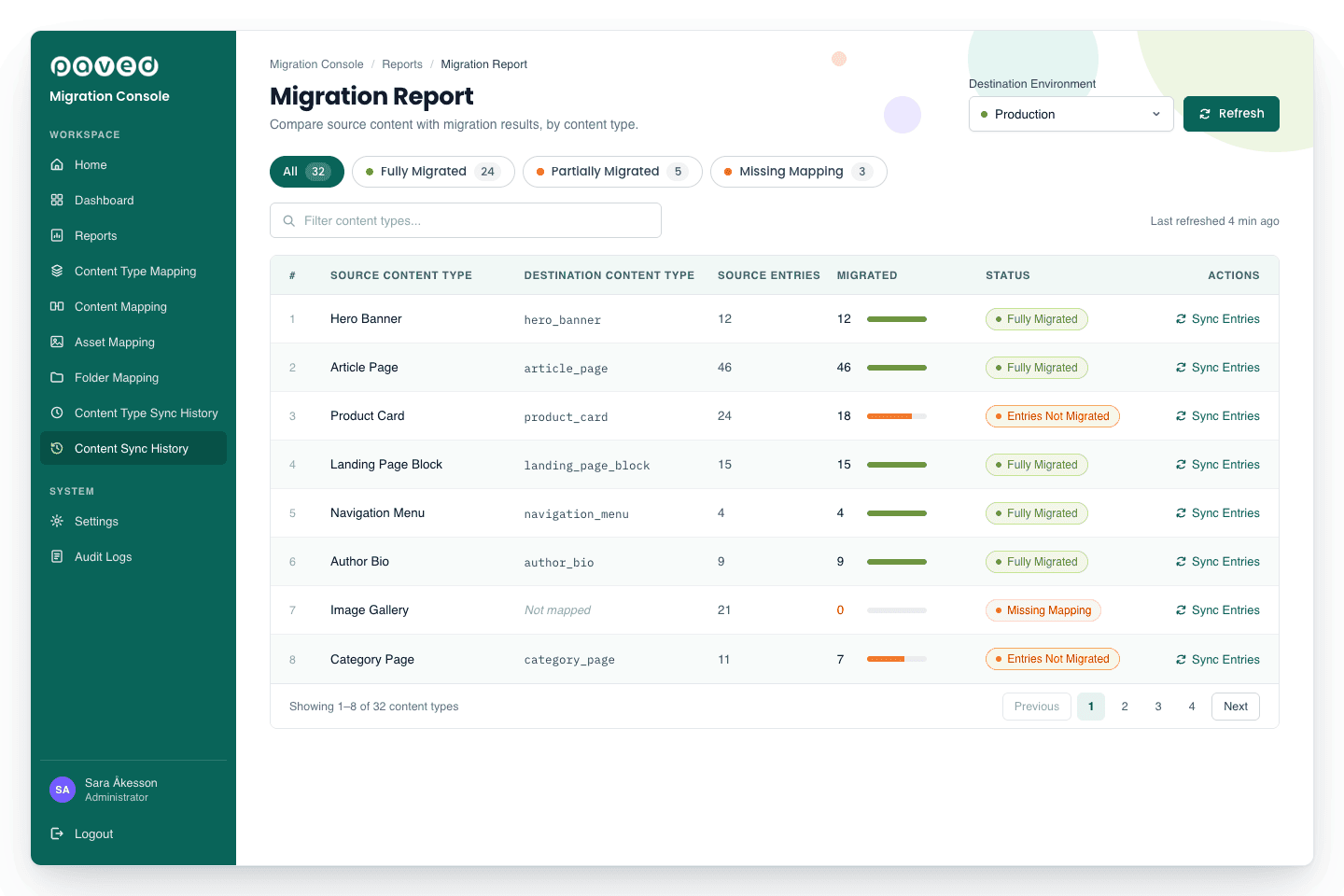Click the Logout arrow icon
1344x896 pixels.
[x=57, y=834]
